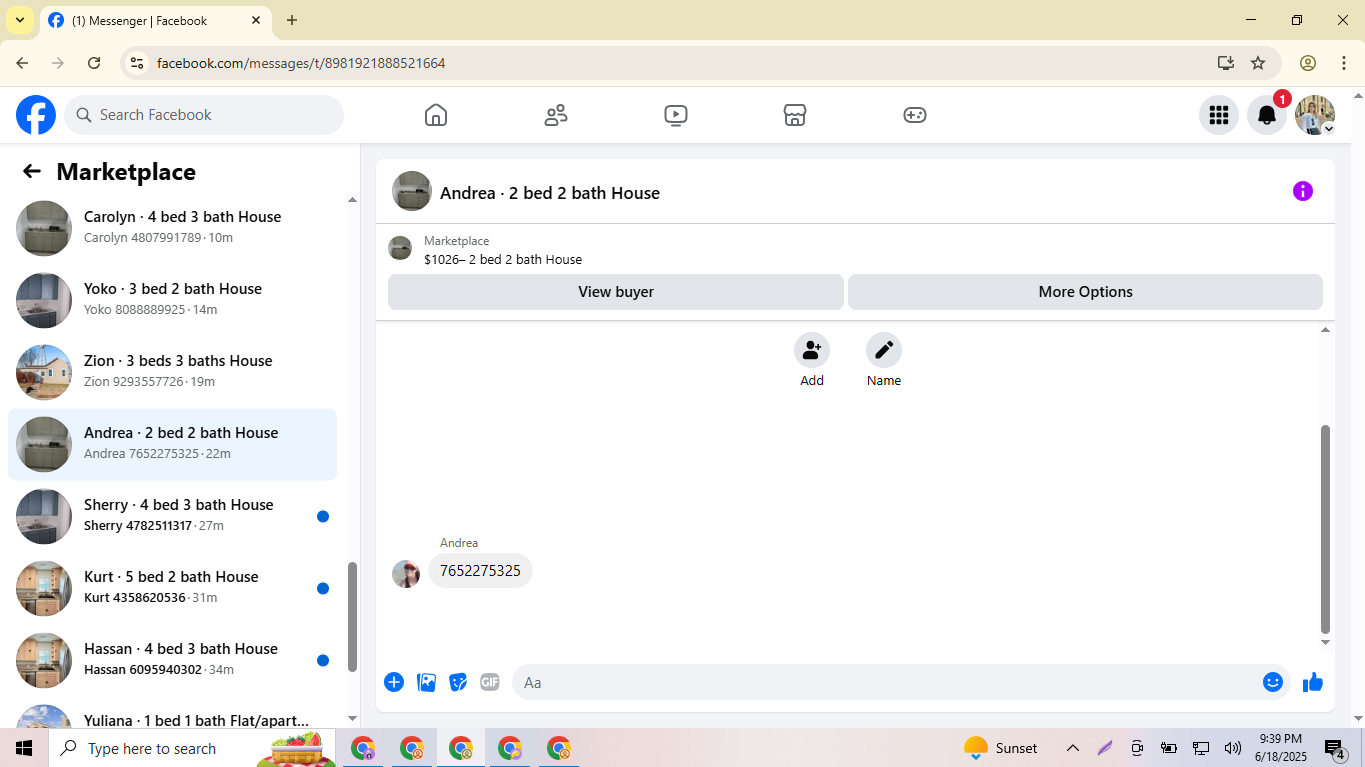The height and width of the screenshot is (767, 1365).
Task: Open the volume control in system tray
Action: [x=1233, y=748]
